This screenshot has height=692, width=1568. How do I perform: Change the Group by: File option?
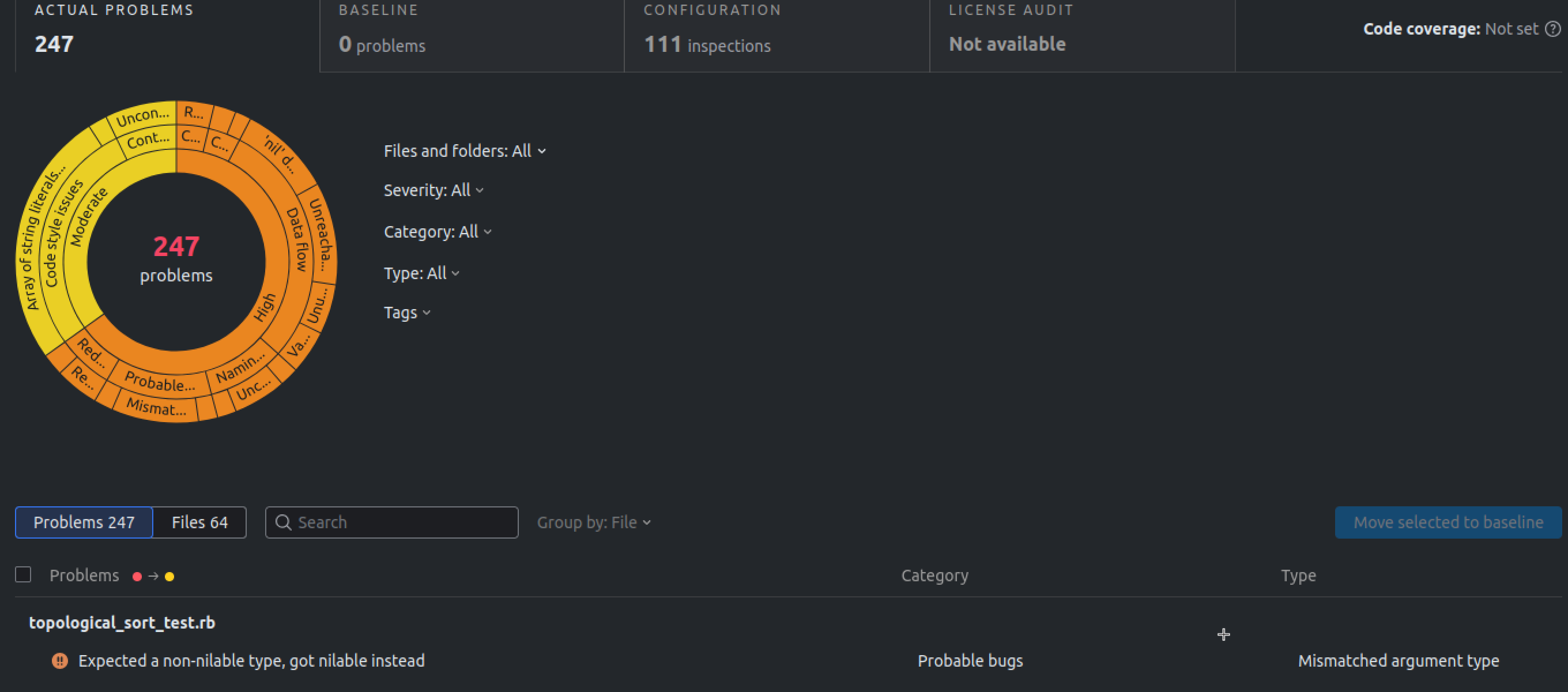tap(594, 522)
